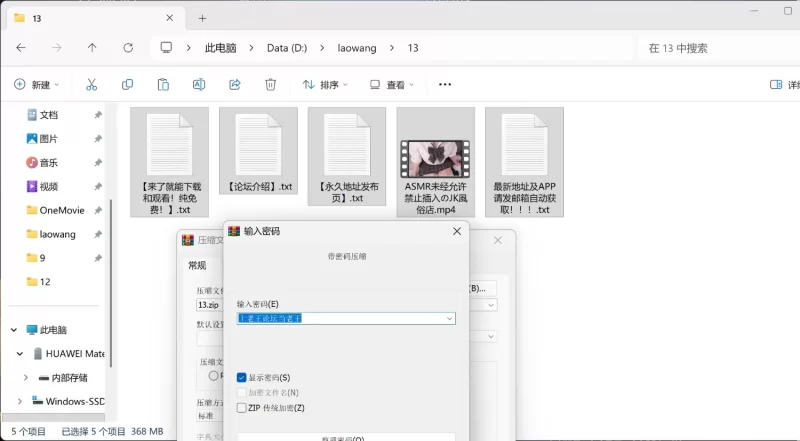This screenshot has width=800, height=441.
Task: Switch to the 常规 tab in archive dialog
Action: click(197, 265)
